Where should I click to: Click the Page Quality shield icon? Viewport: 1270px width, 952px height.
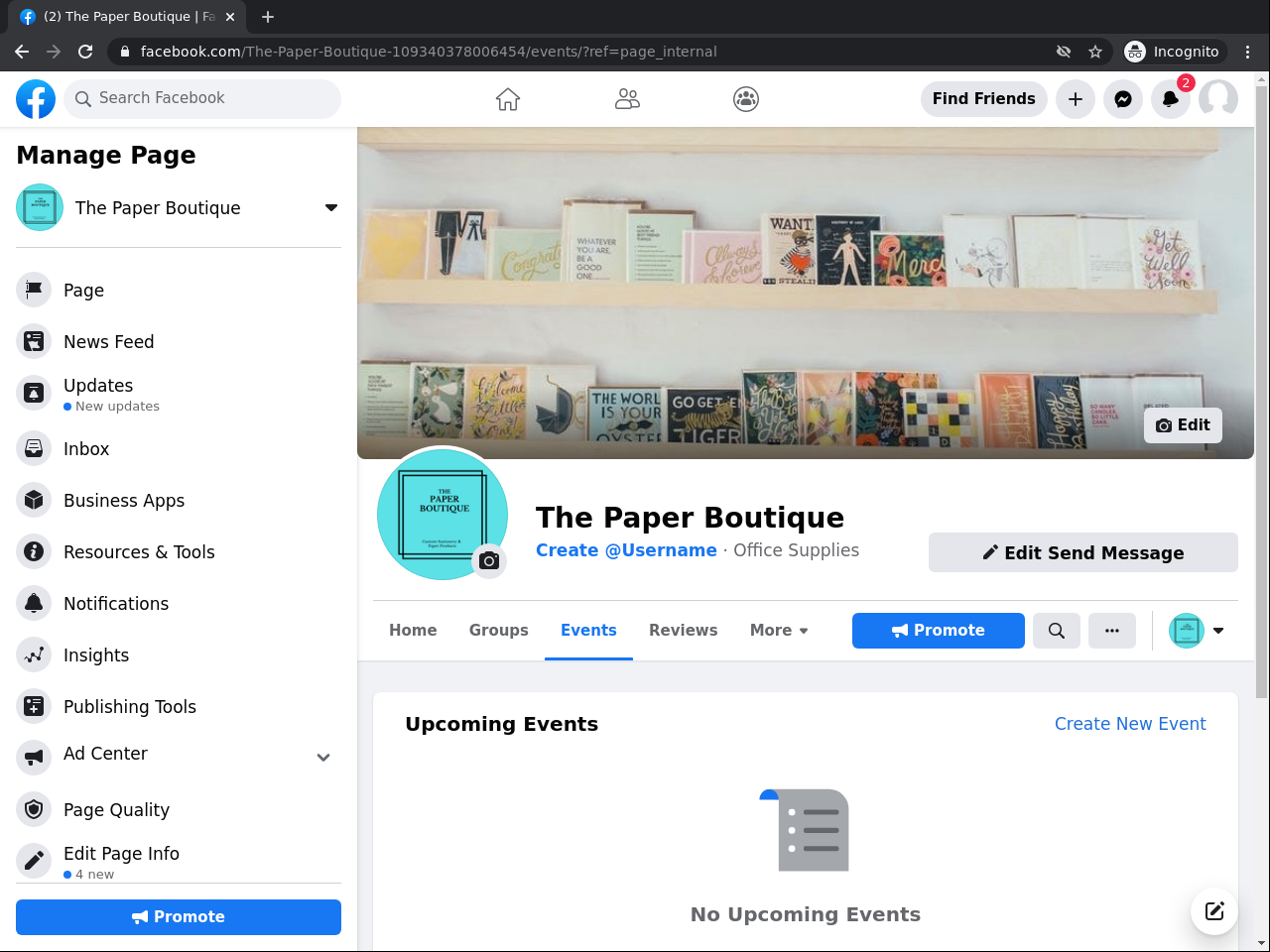(x=34, y=809)
